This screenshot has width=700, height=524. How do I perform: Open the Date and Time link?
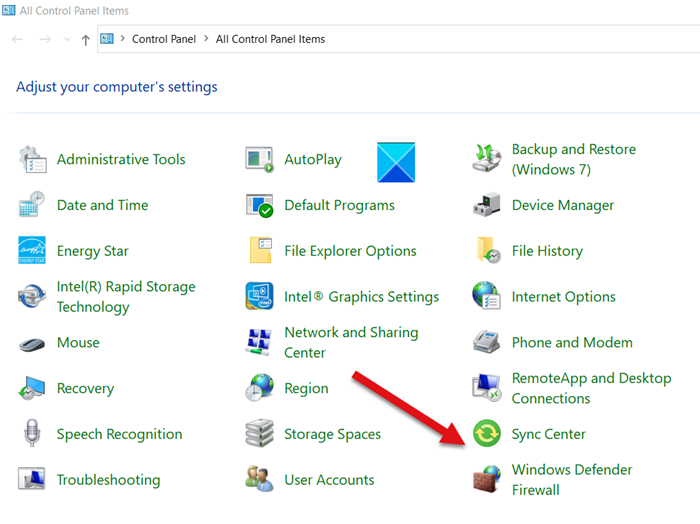(x=102, y=205)
